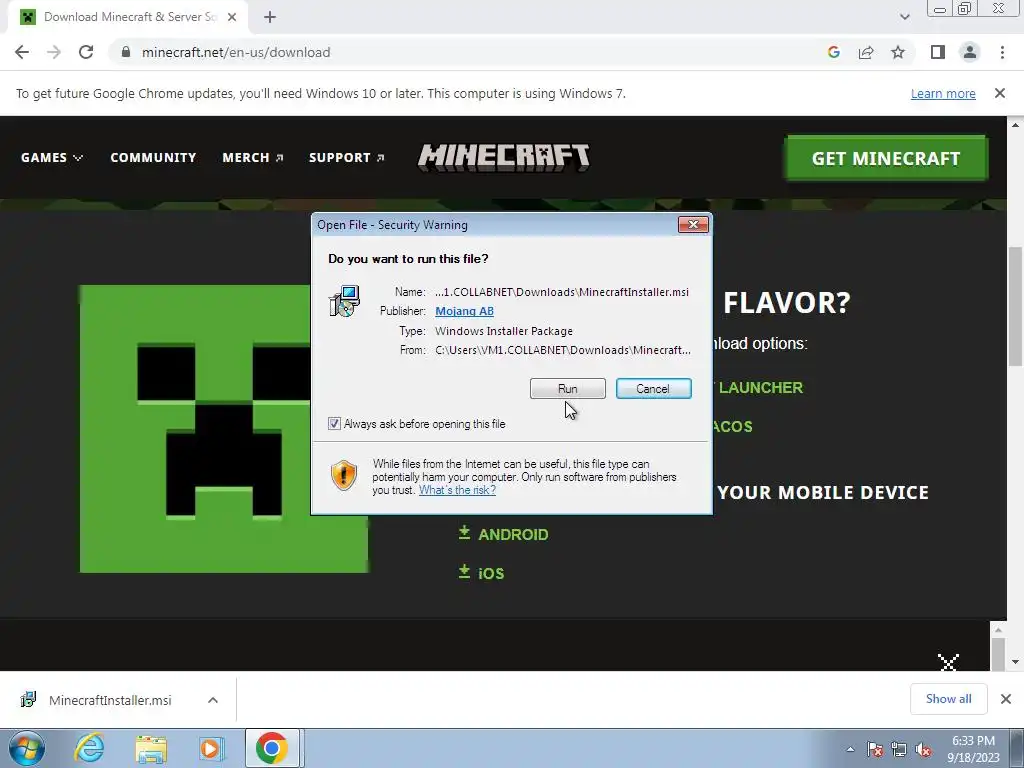Click the scrollbar down arrow

click(x=1015, y=662)
